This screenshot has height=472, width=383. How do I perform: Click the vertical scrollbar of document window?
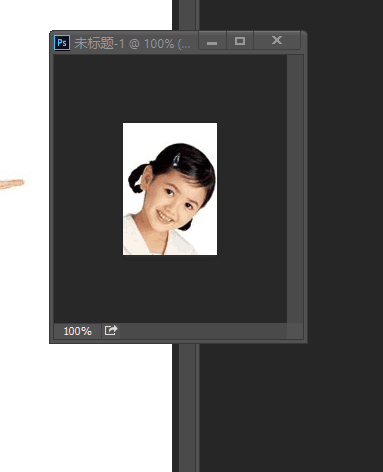tap(295, 189)
